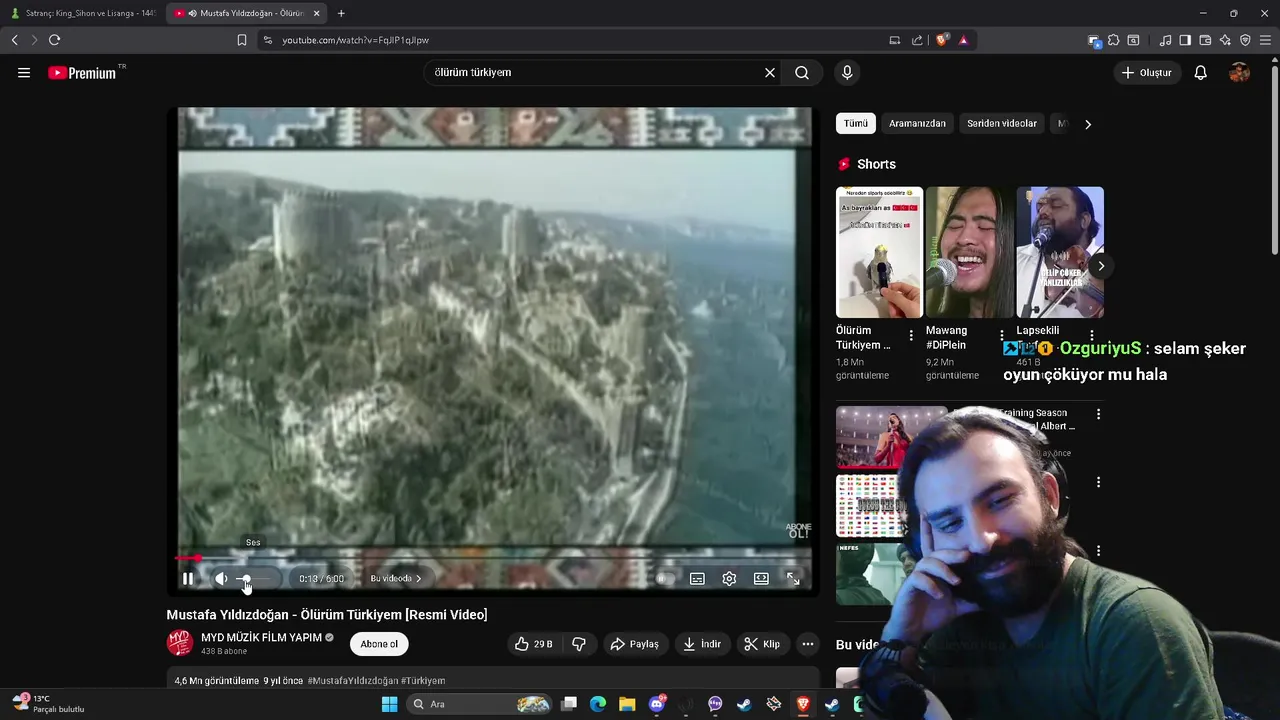Toggle subtitles in the video player
1280x720 pixels.
point(697,578)
